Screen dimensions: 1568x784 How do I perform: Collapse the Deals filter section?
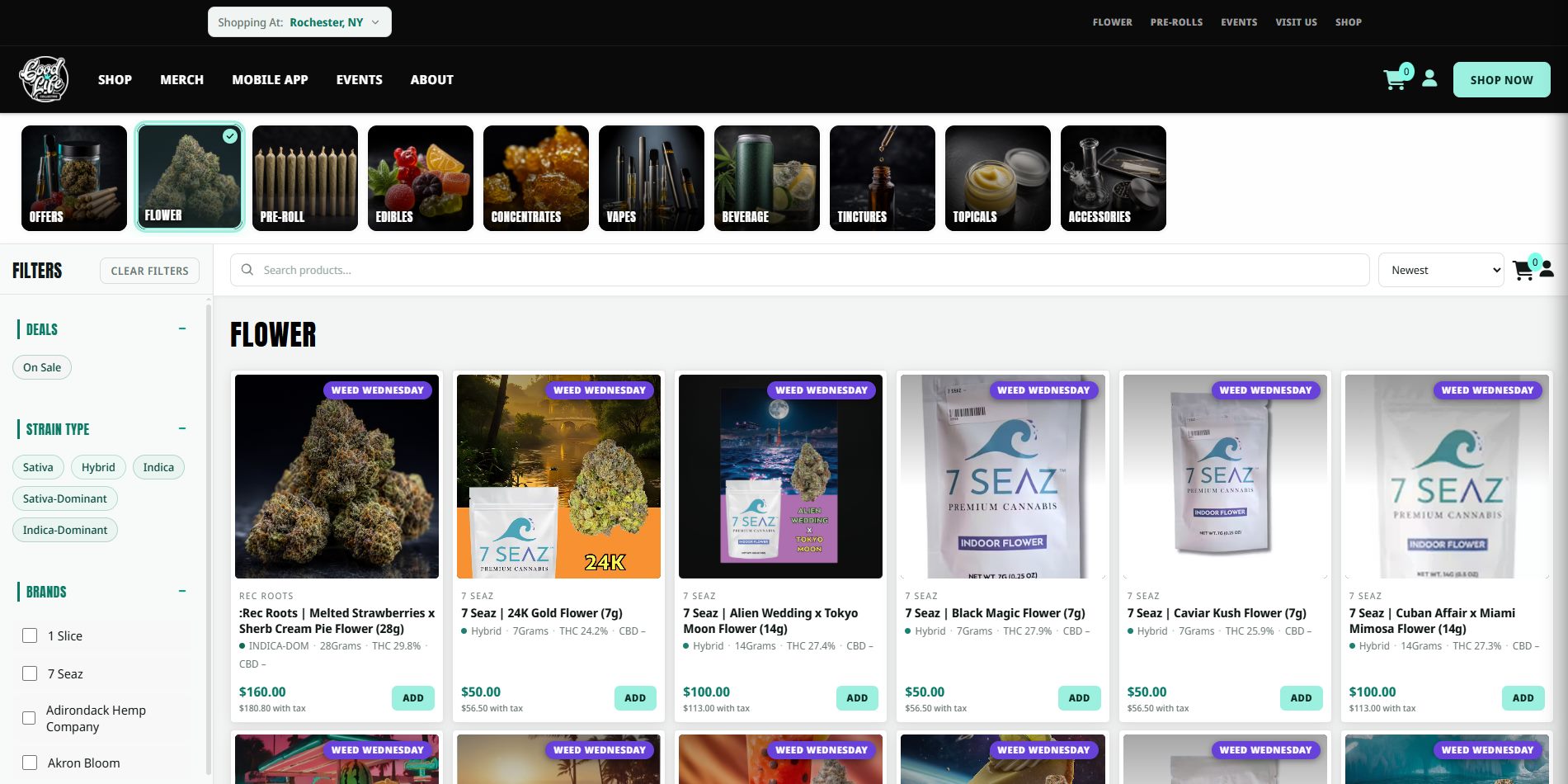pos(182,328)
